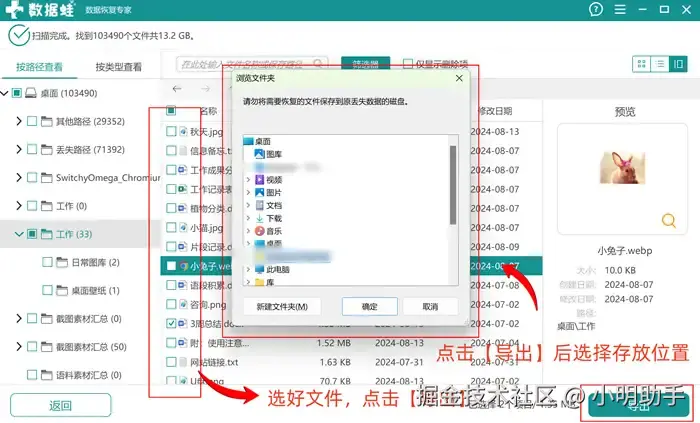
Task: Click the drive icon beside 桌面 (103490)
Action: pyautogui.click(x=30, y=93)
